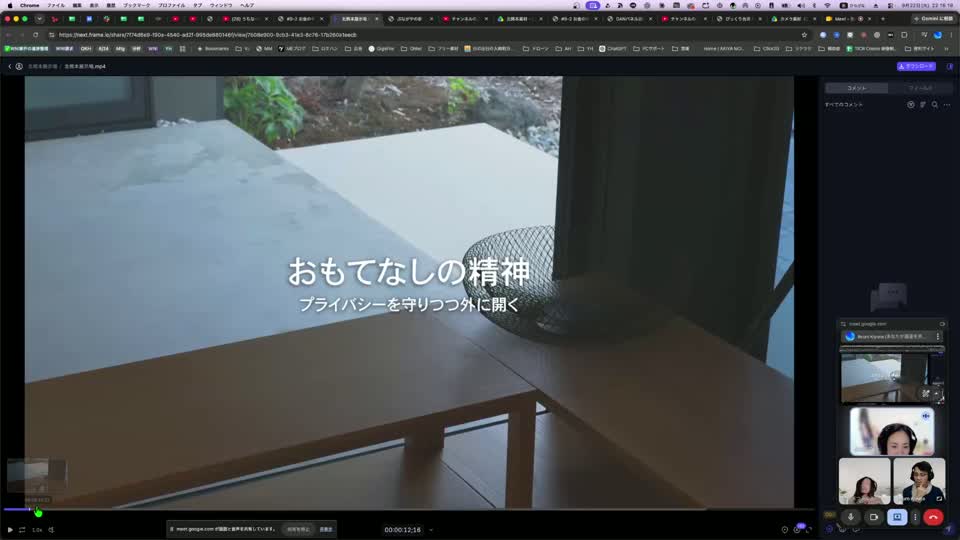Open the parent folder breadcrumb link

pyautogui.click(x=42, y=66)
